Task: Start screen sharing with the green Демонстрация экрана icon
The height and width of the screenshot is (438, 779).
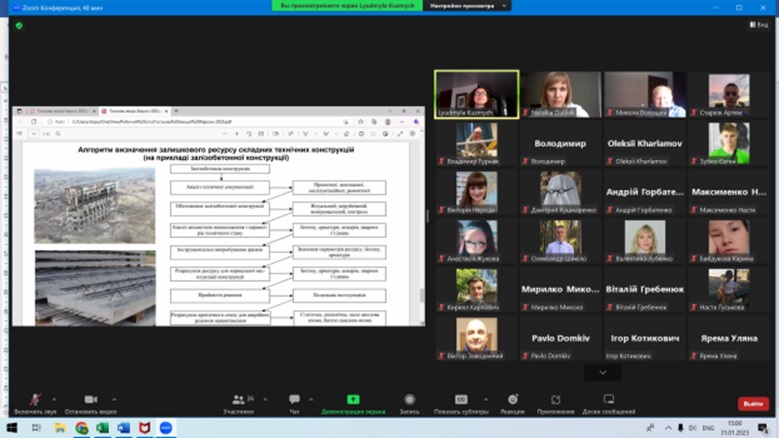Action: coord(353,400)
